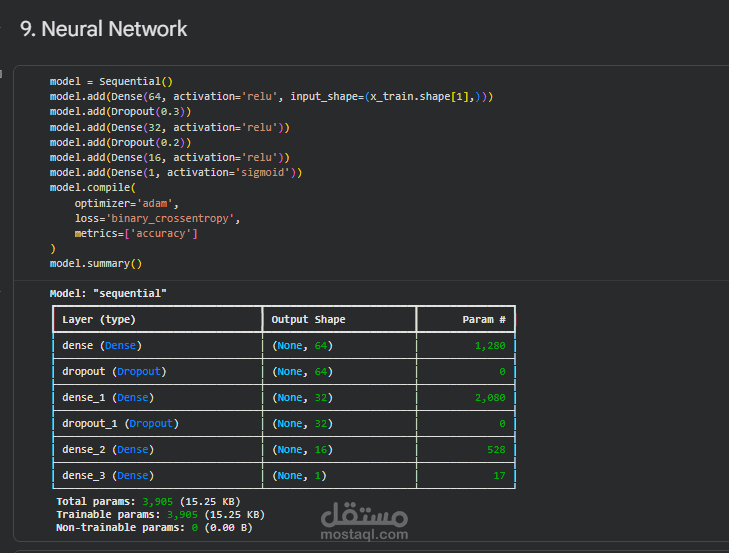Click the mostaql.com watermark logo

(x=364, y=521)
